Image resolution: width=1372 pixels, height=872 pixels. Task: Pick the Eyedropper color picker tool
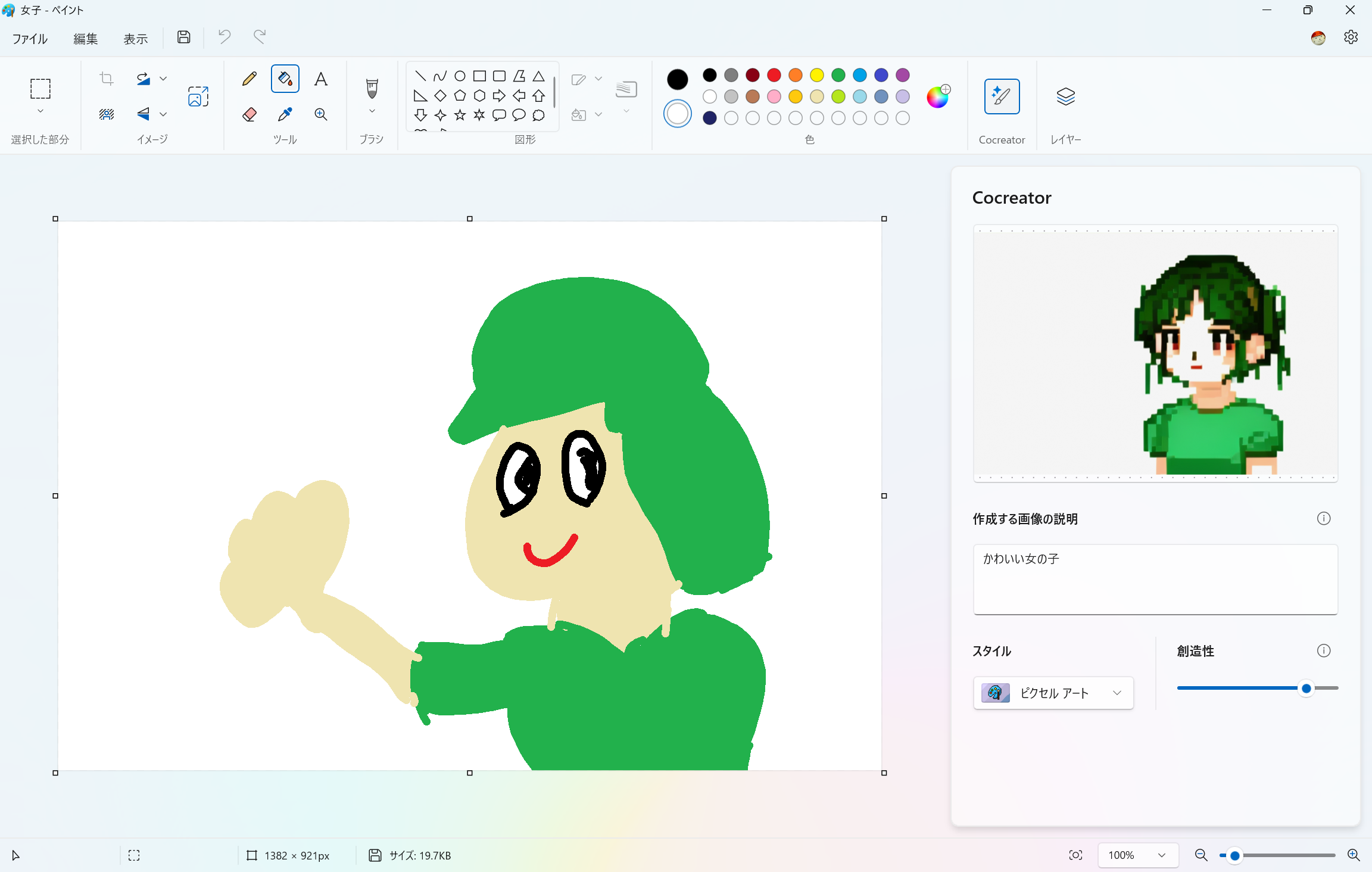(285, 114)
